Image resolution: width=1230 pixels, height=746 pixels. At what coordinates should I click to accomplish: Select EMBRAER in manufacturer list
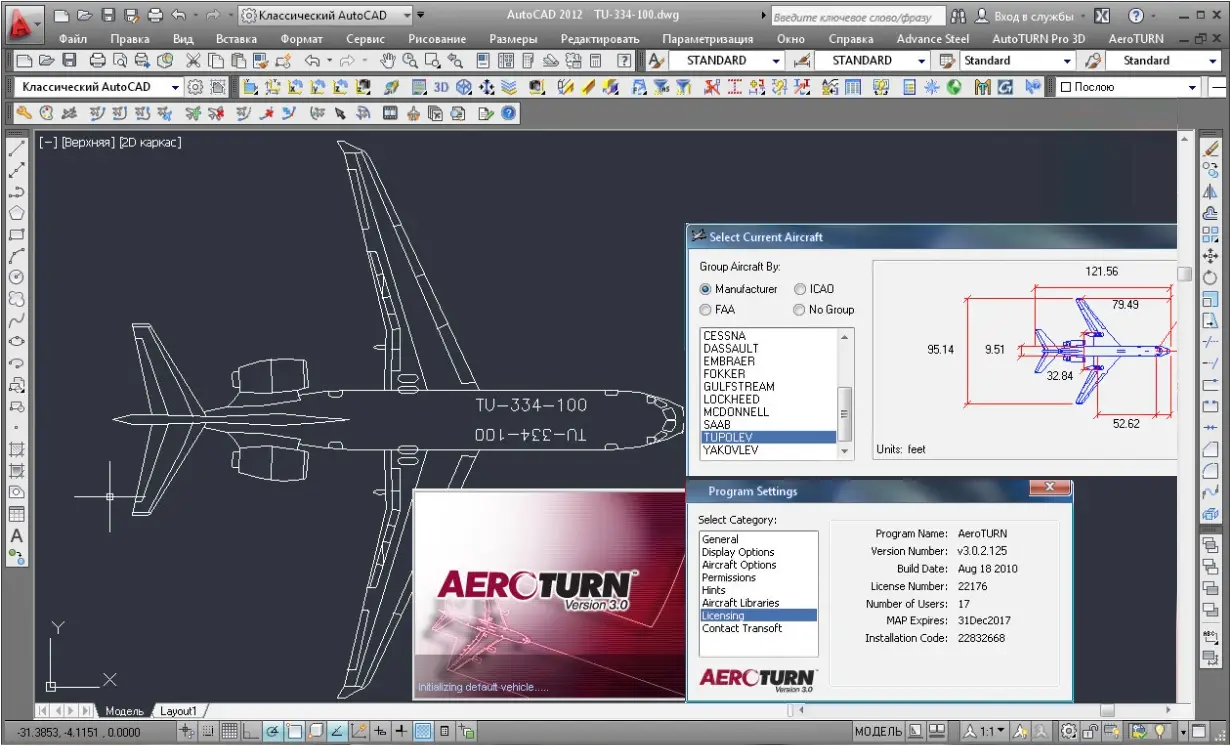pyautogui.click(x=729, y=361)
